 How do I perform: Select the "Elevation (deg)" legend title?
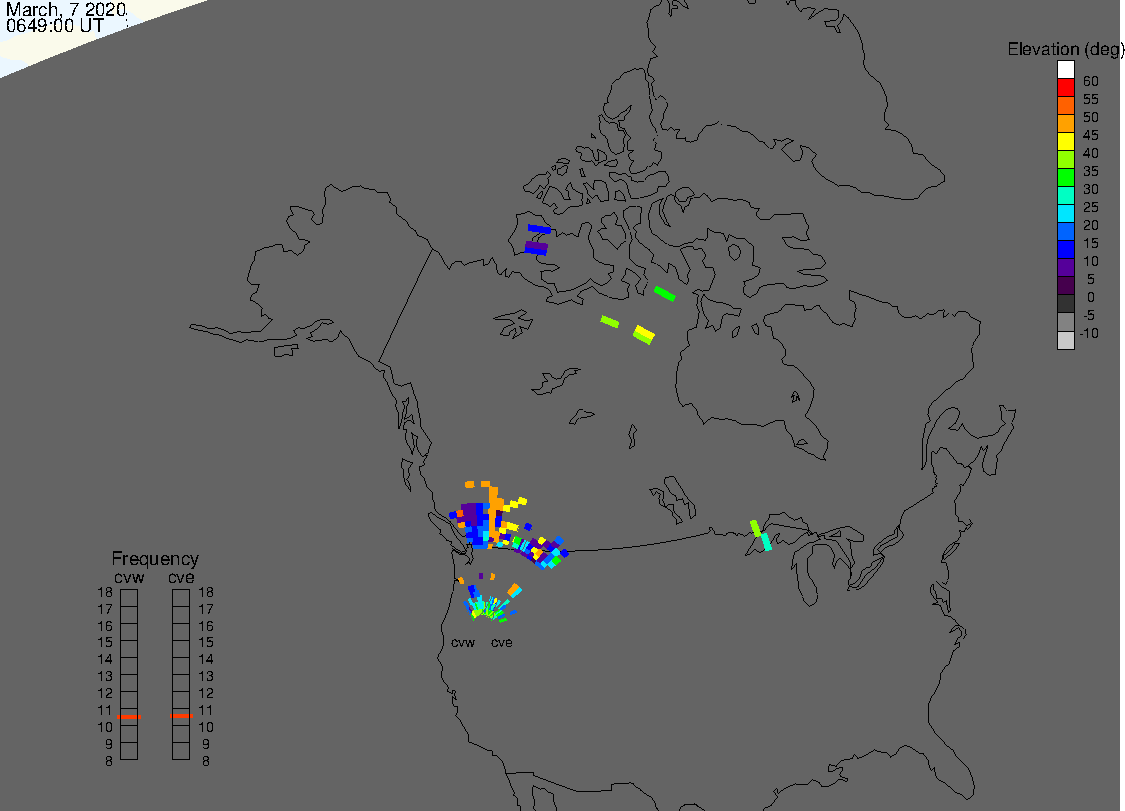1065,50
